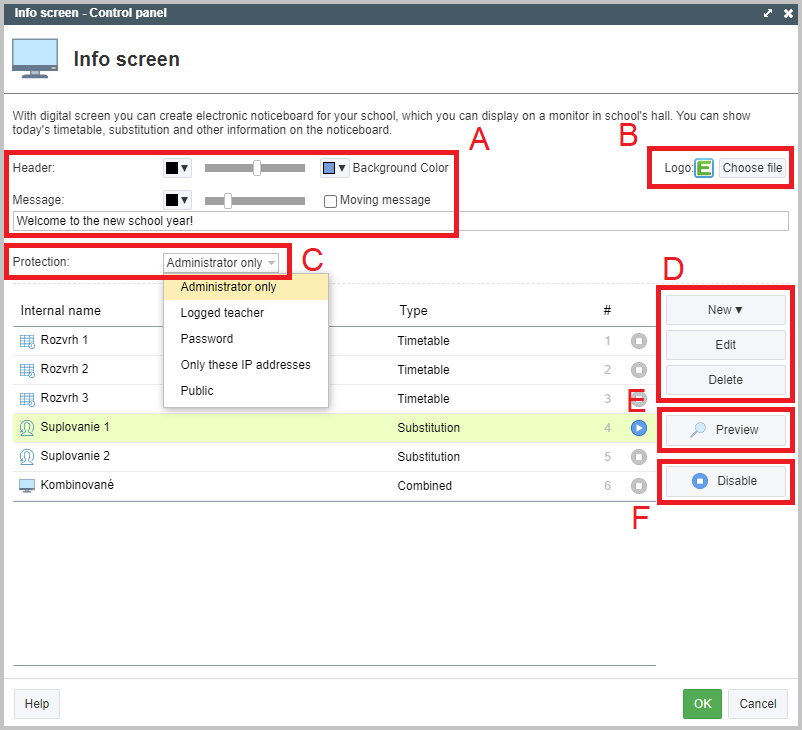The width and height of the screenshot is (802, 730).
Task: Toggle the status circle for Kombinované
Action: pos(639,486)
